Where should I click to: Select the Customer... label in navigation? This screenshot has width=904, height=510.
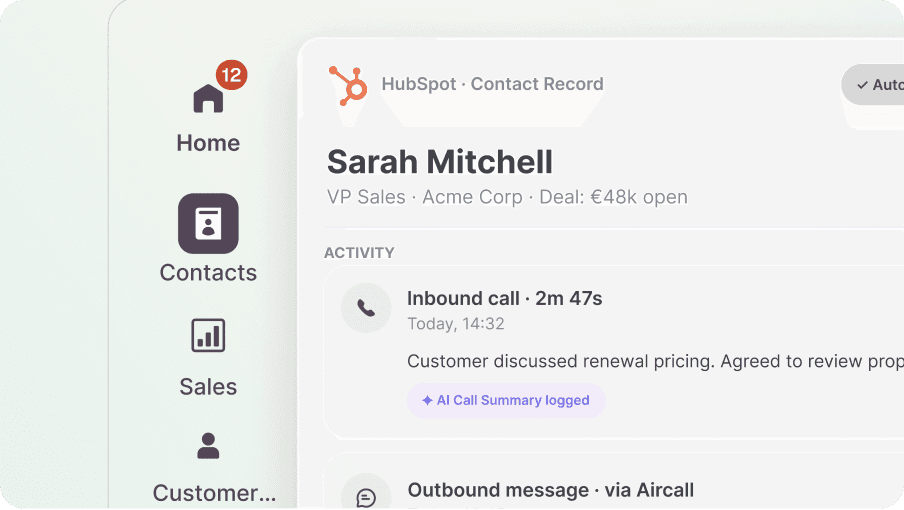click(x=214, y=493)
